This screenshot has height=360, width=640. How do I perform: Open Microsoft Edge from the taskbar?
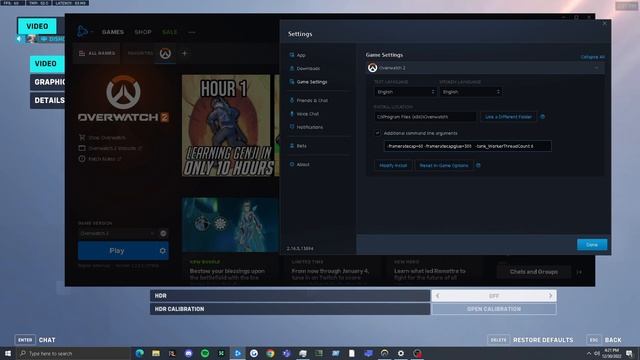(140, 353)
